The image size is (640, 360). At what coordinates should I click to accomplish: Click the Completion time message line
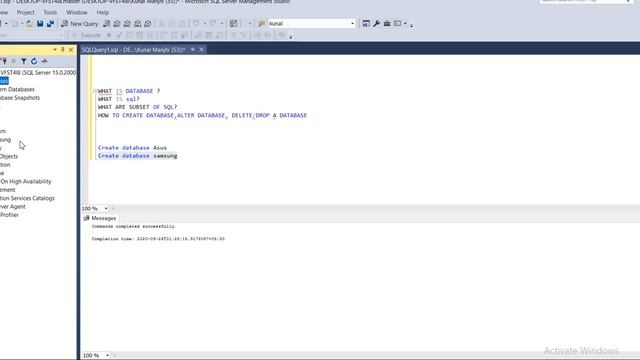click(158, 239)
